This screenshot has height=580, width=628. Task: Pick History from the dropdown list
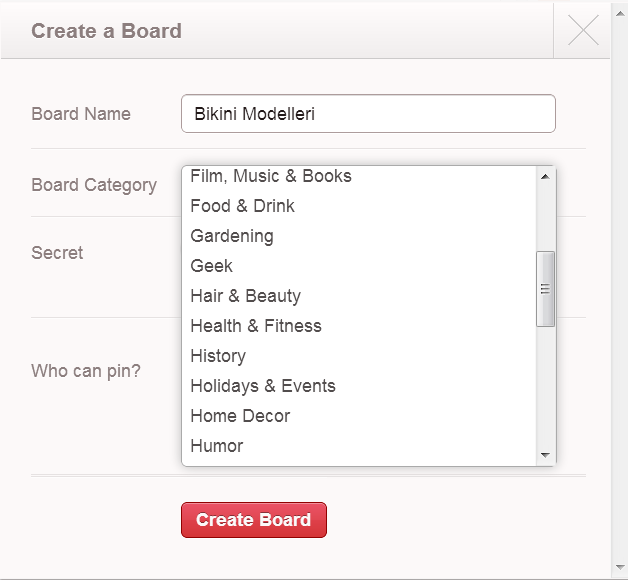tap(218, 356)
